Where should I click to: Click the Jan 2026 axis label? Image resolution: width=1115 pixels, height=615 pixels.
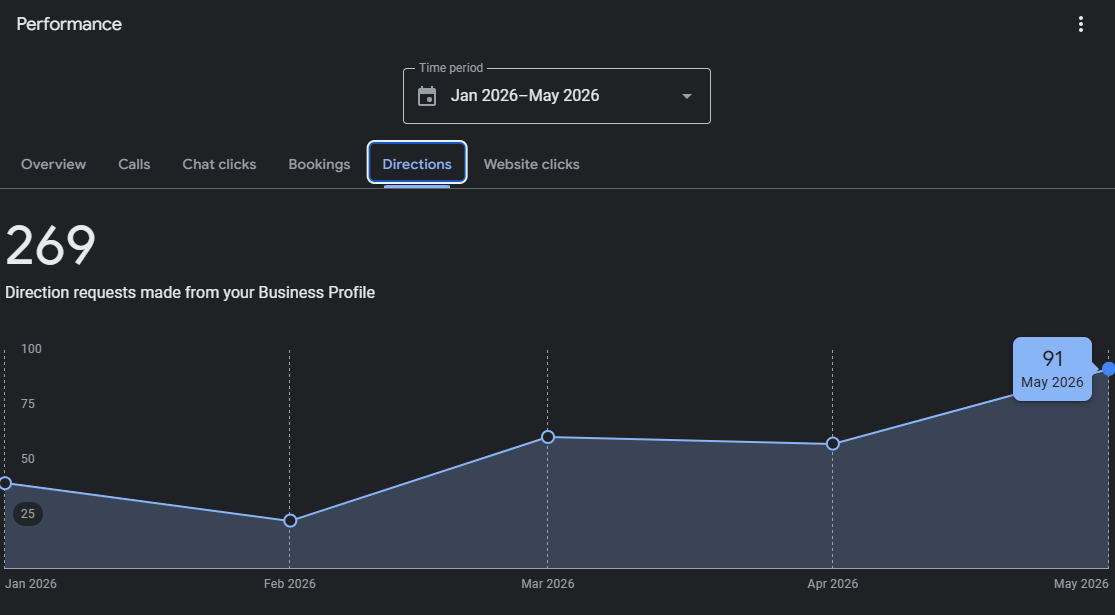pos(31,584)
